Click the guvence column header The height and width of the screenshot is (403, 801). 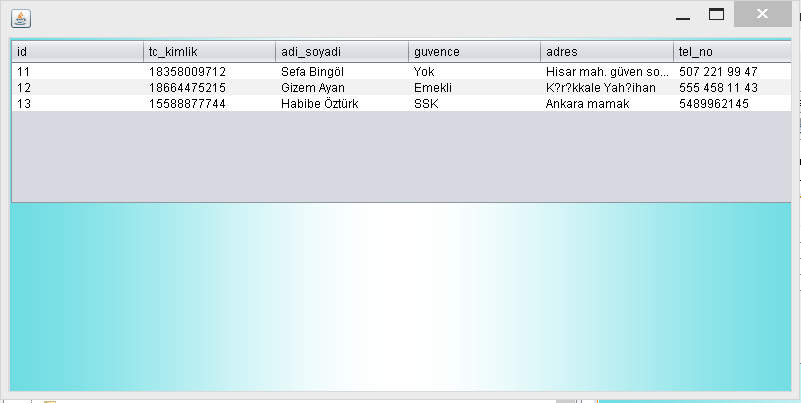click(x=474, y=51)
